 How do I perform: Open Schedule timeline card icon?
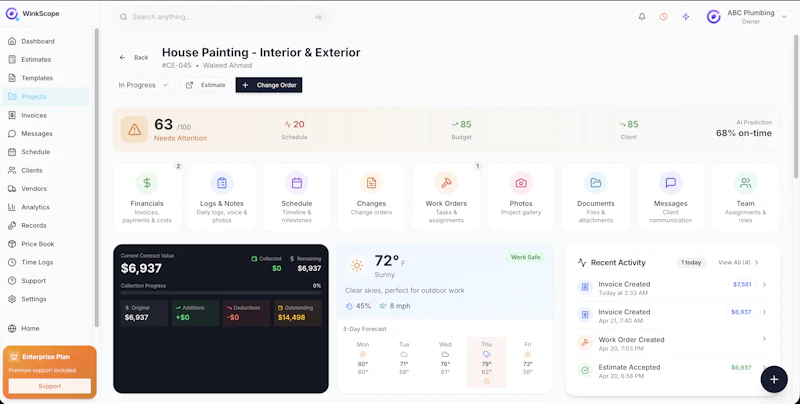296,183
